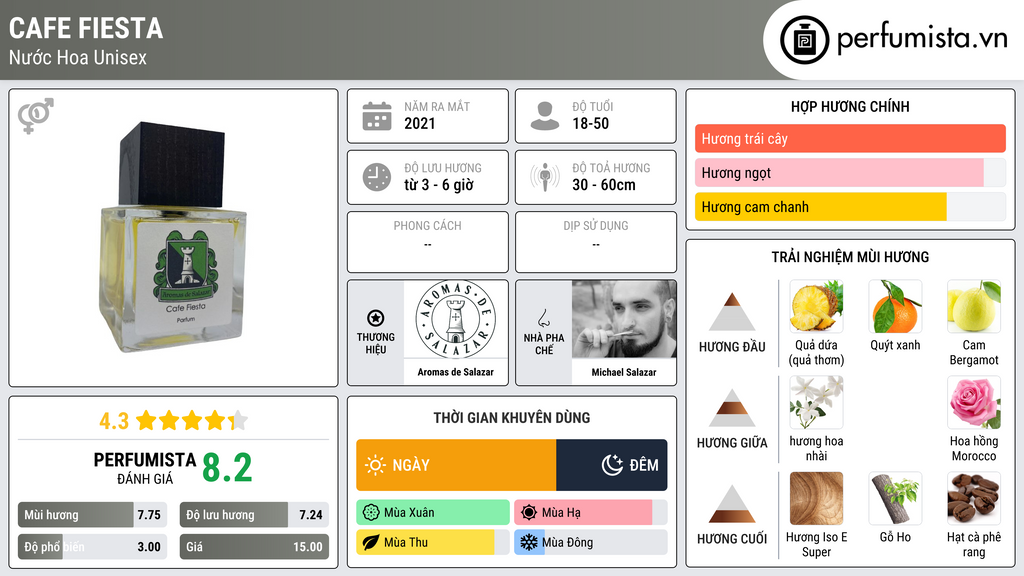Click the Thời Gian Khuyên Dùng heading

click(512, 418)
